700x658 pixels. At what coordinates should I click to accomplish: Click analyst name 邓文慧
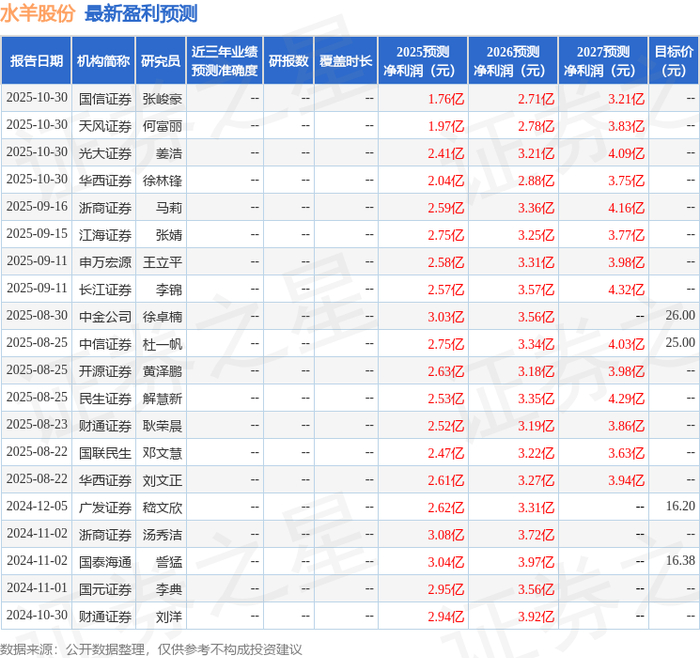[x=162, y=454]
